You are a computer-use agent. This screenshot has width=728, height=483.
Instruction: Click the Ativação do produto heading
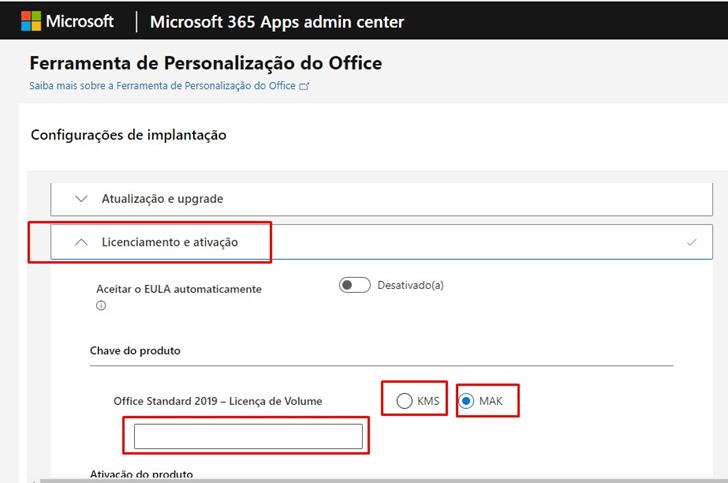coord(142,474)
